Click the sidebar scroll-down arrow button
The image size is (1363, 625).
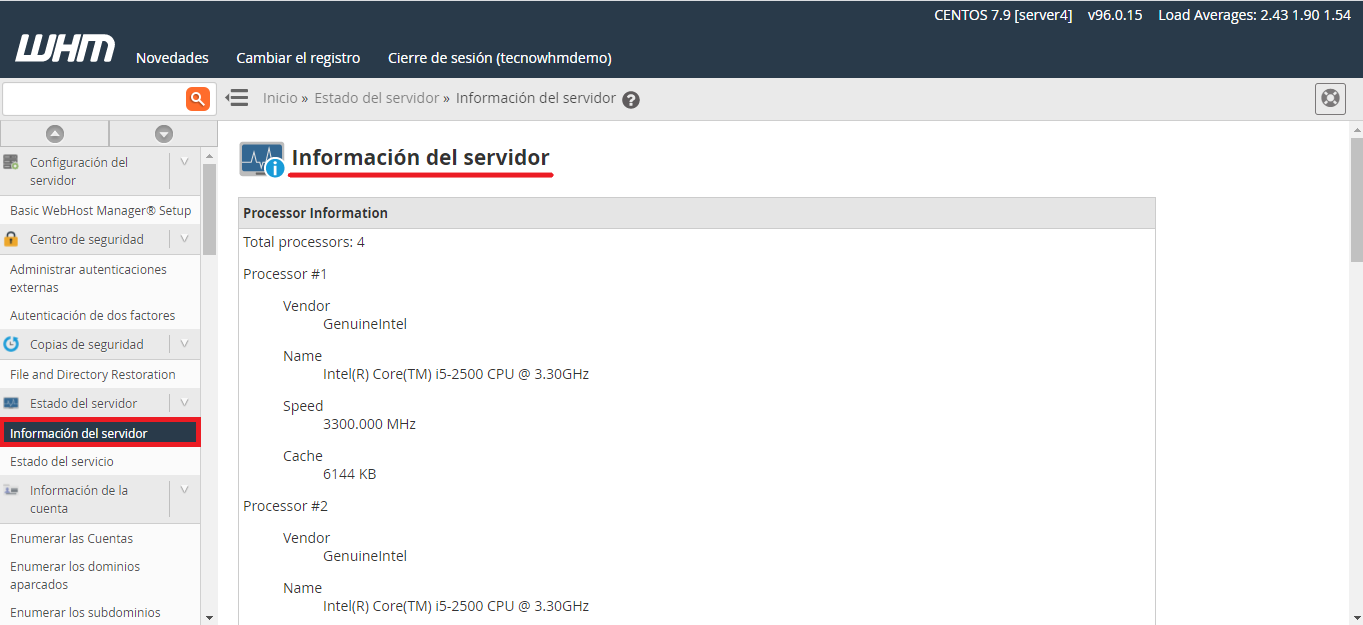point(163,134)
